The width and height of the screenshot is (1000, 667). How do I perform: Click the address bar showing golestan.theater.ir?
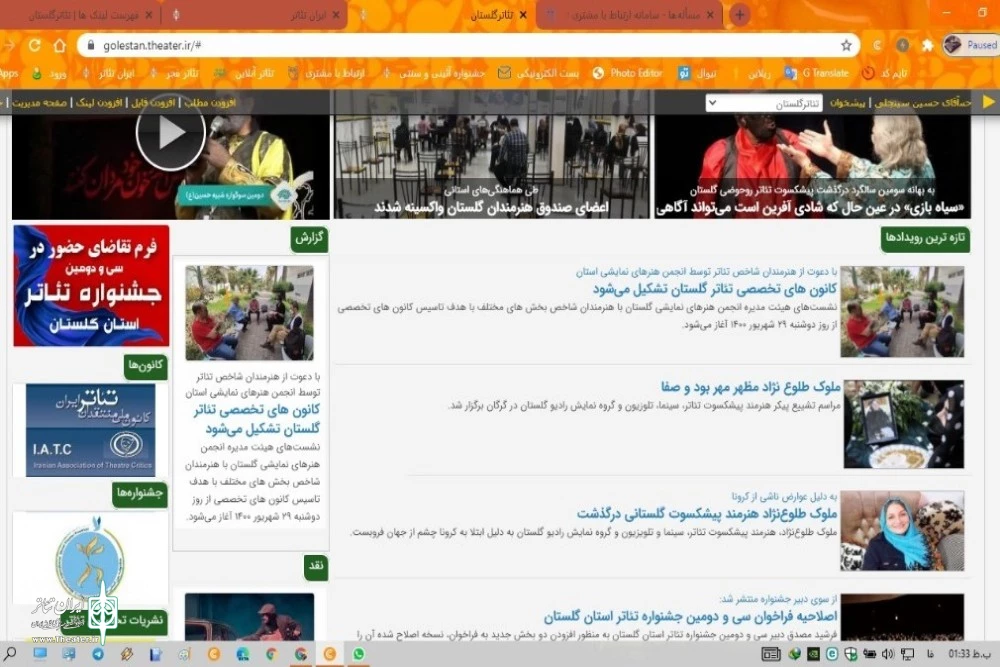pos(469,45)
